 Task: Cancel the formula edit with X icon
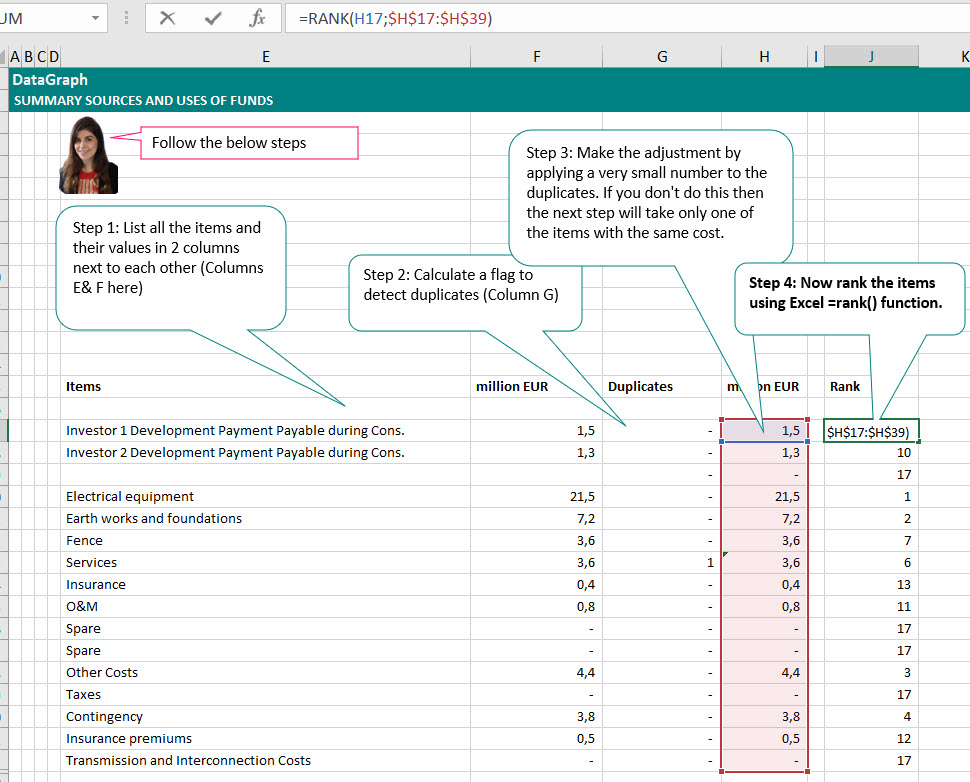(x=167, y=18)
